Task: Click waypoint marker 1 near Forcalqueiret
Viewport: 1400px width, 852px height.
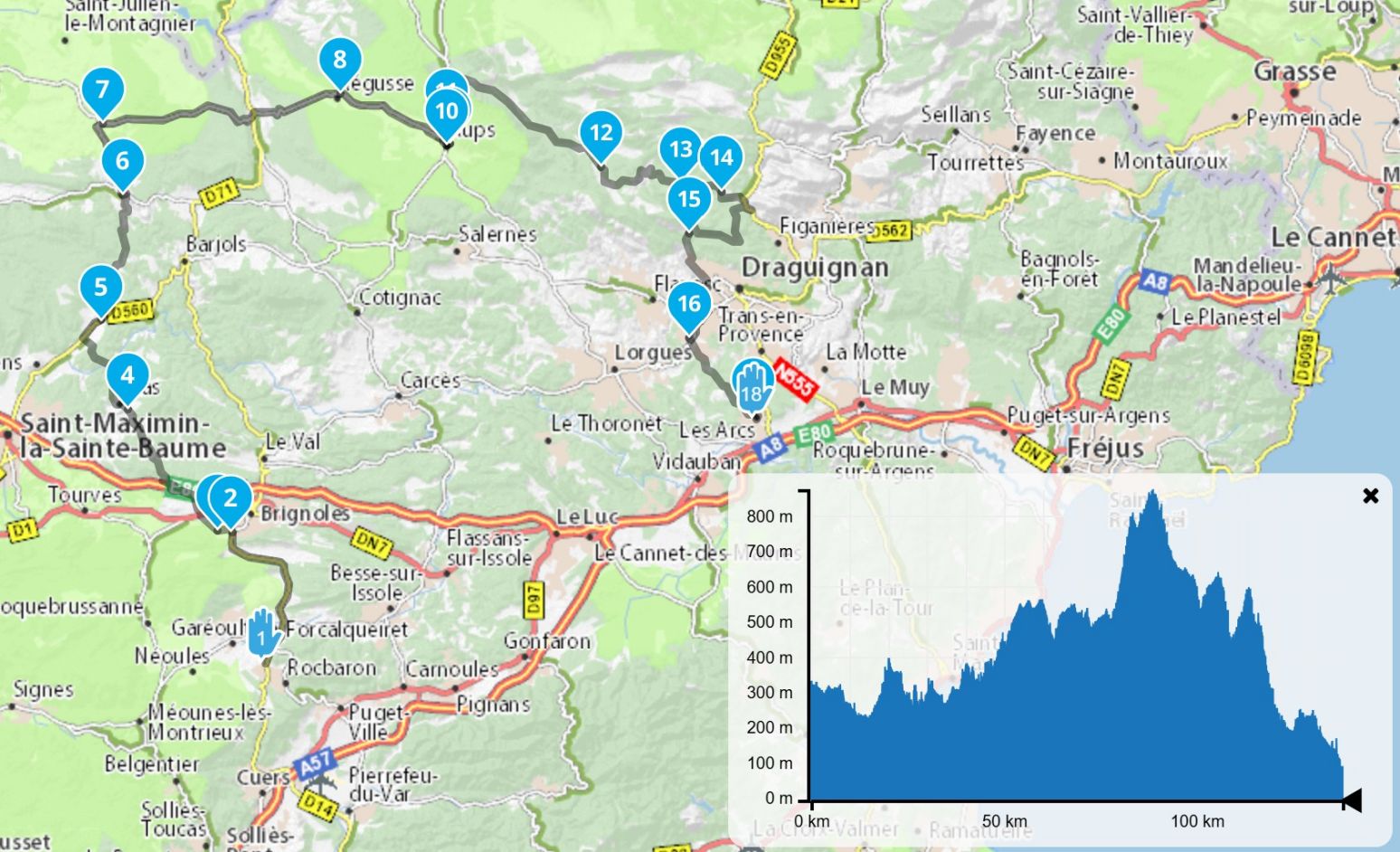Action: tap(262, 632)
